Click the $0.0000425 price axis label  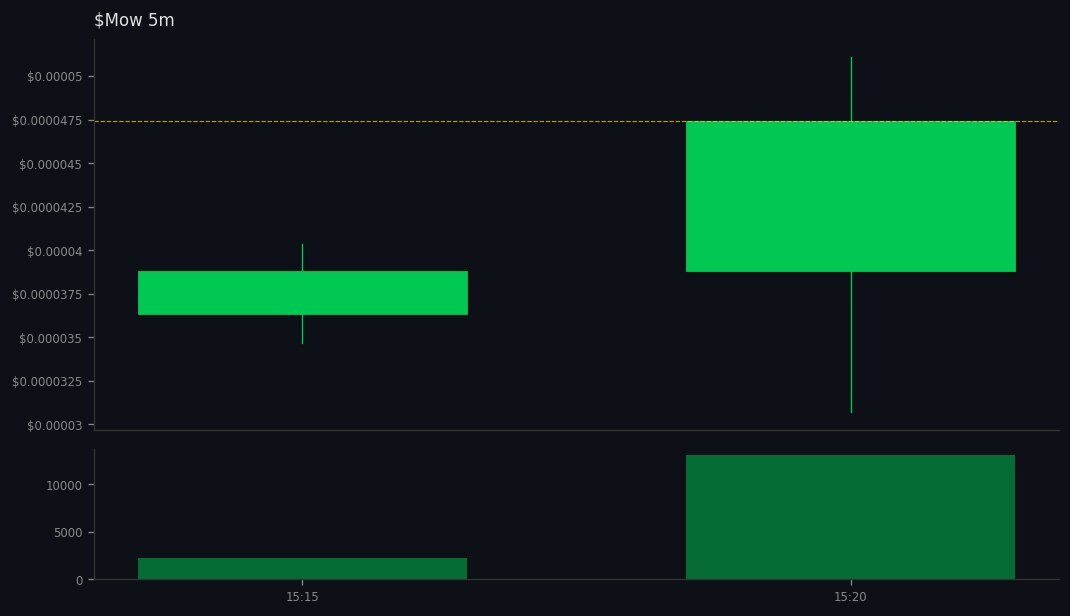(x=47, y=207)
